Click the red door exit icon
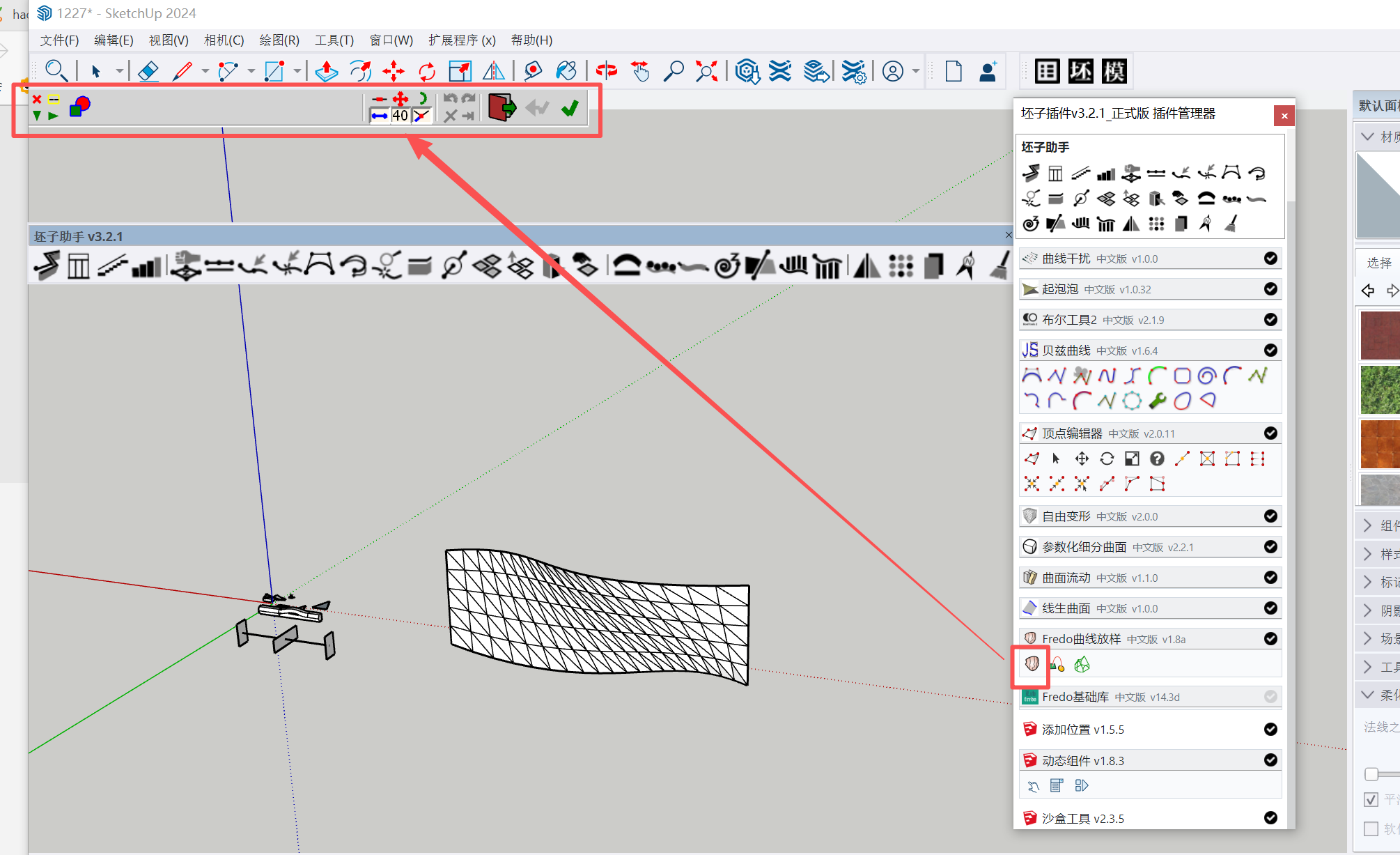 click(x=501, y=108)
